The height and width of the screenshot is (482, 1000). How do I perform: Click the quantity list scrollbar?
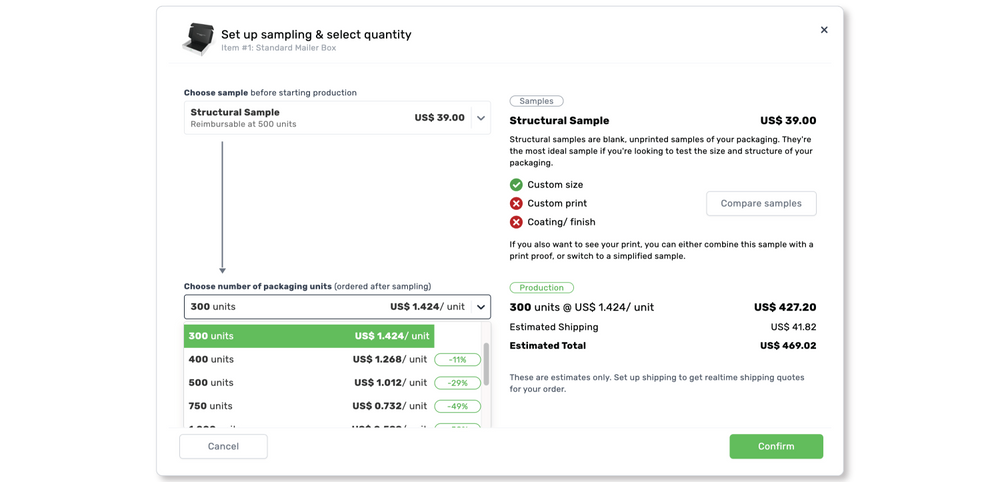point(487,363)
